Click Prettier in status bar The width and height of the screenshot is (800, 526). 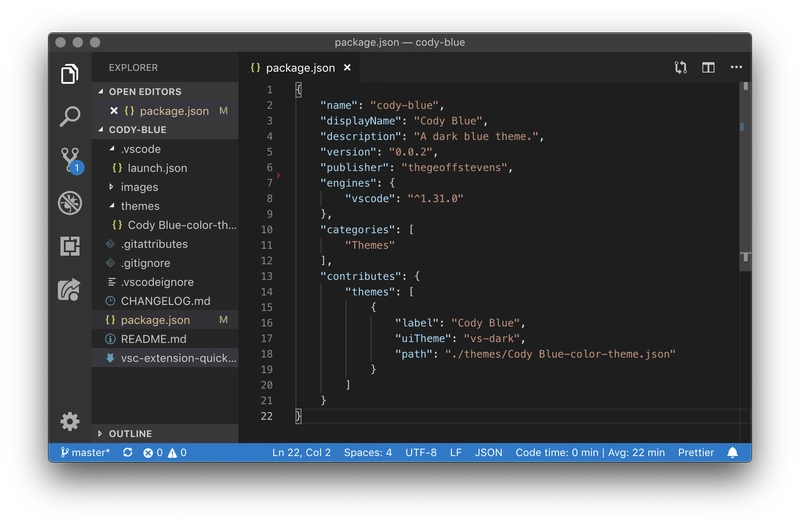pos(695,453)
